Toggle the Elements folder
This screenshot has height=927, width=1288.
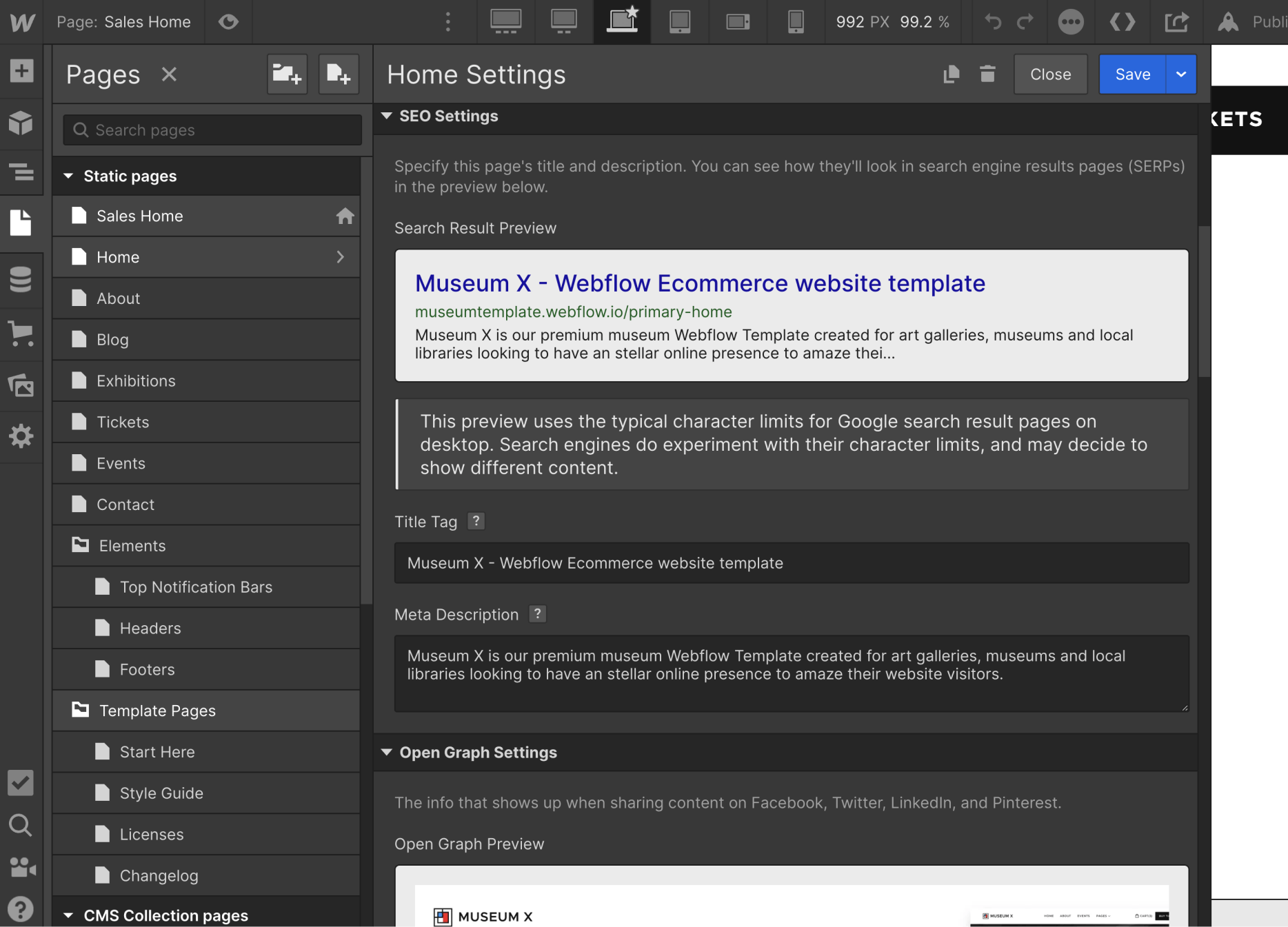click(206, 546)
